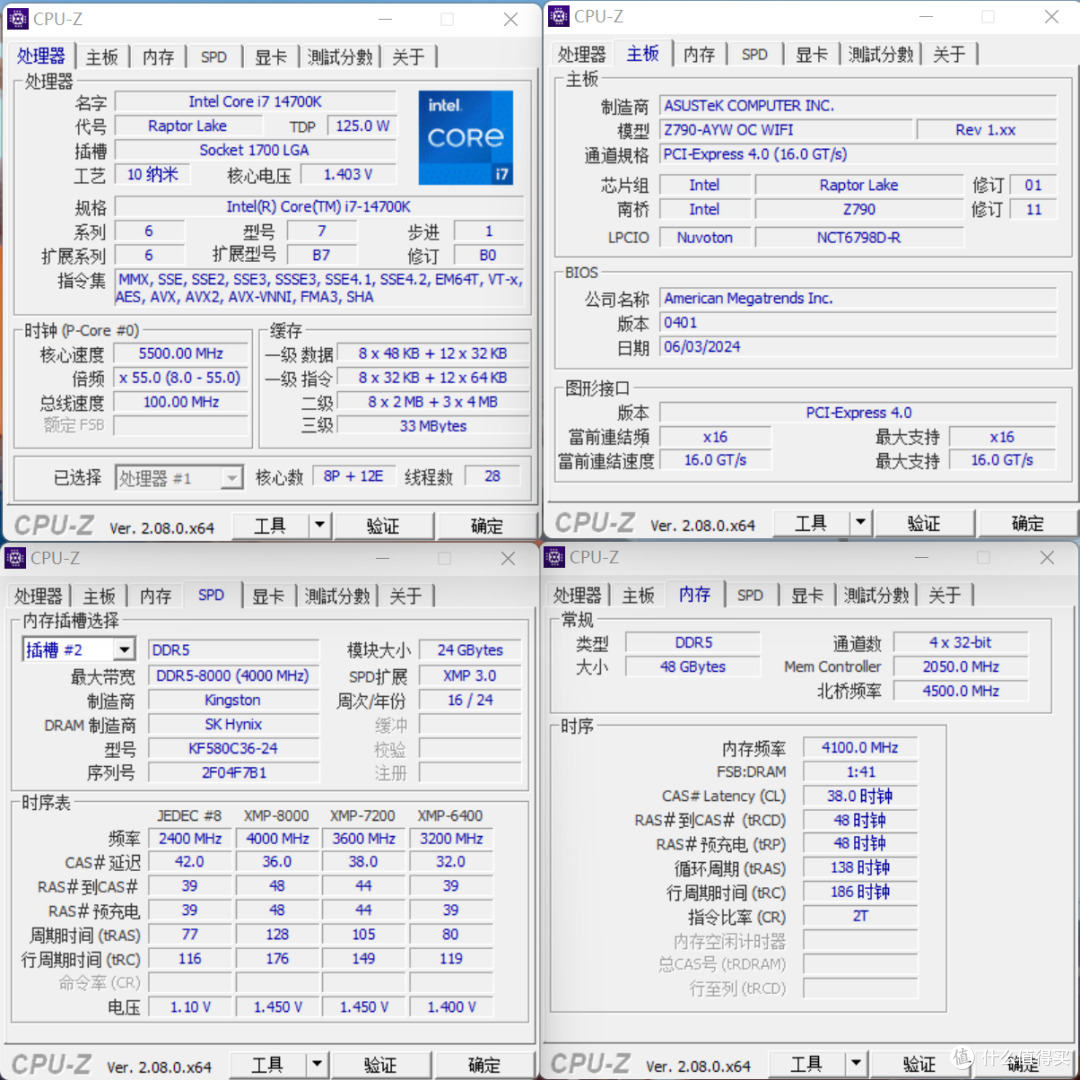The image size is (1080, 1080).
Task: Switch to the SPD tab in the processor window
Action: [x=214, y=56]
